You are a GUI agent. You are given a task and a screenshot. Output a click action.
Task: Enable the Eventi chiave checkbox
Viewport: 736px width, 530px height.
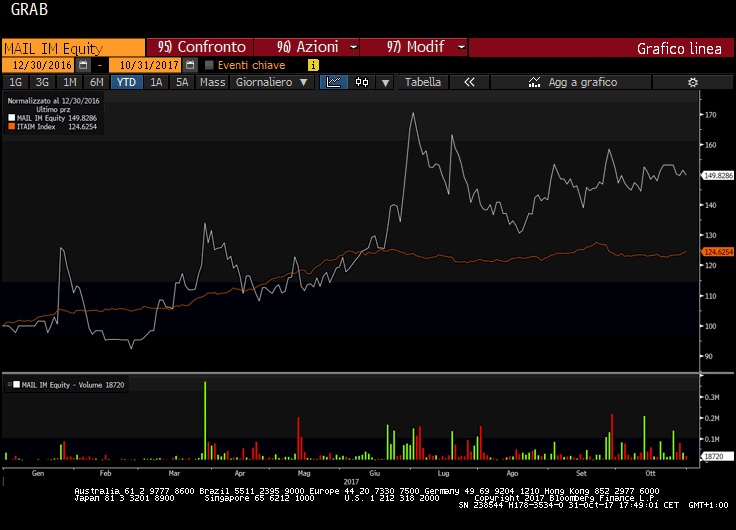[209, 65]
